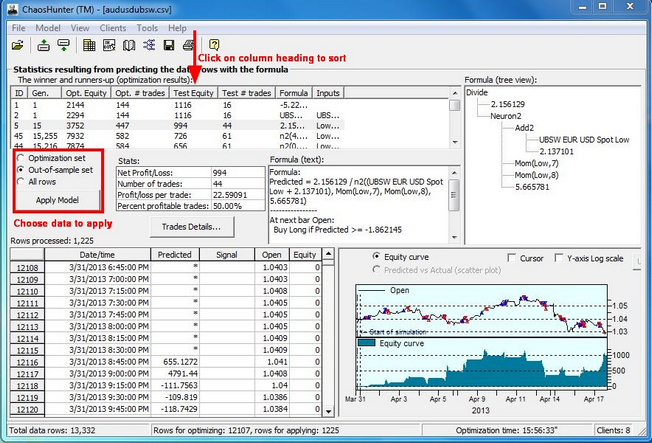652x443 pixels.
Task: Select the Neuron2 node in formula tree
Action: (x=506, y=116)
